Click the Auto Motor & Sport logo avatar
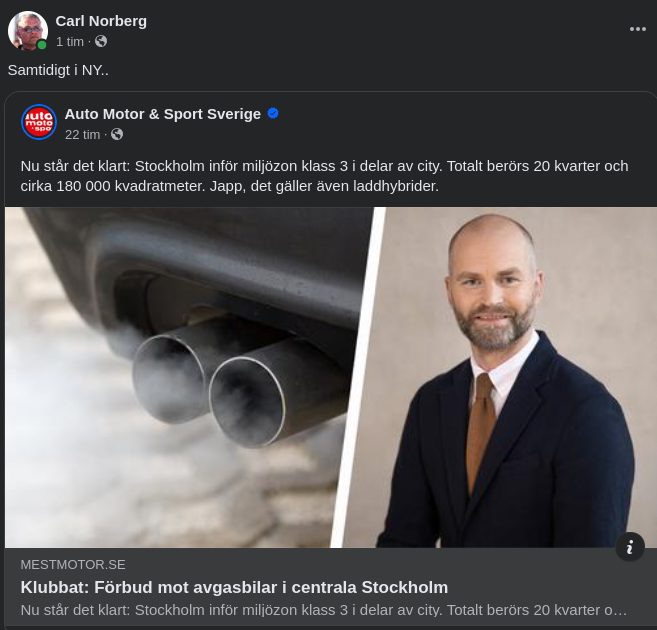The height and width of the screenshot is (630, 657). click(x=39, y=122)
